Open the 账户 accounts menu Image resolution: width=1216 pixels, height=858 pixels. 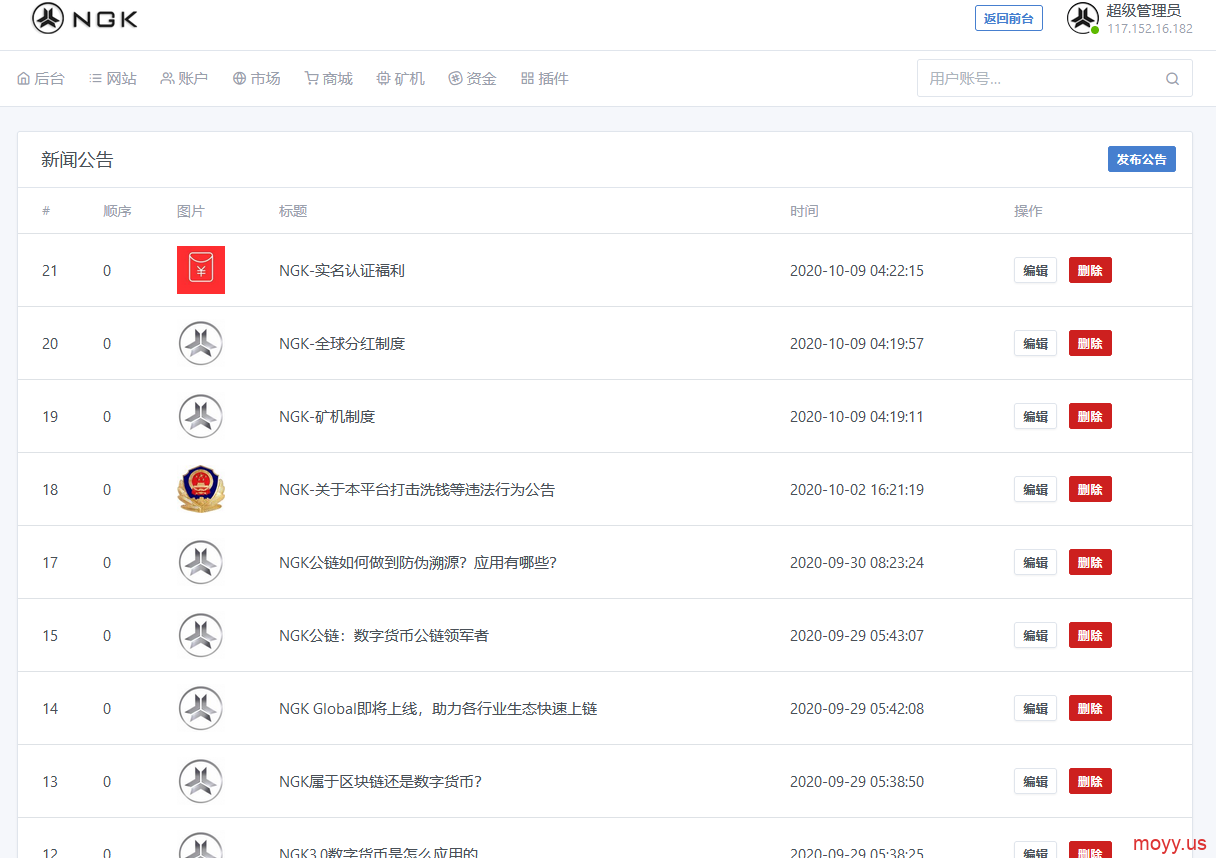tap(185, 78)
